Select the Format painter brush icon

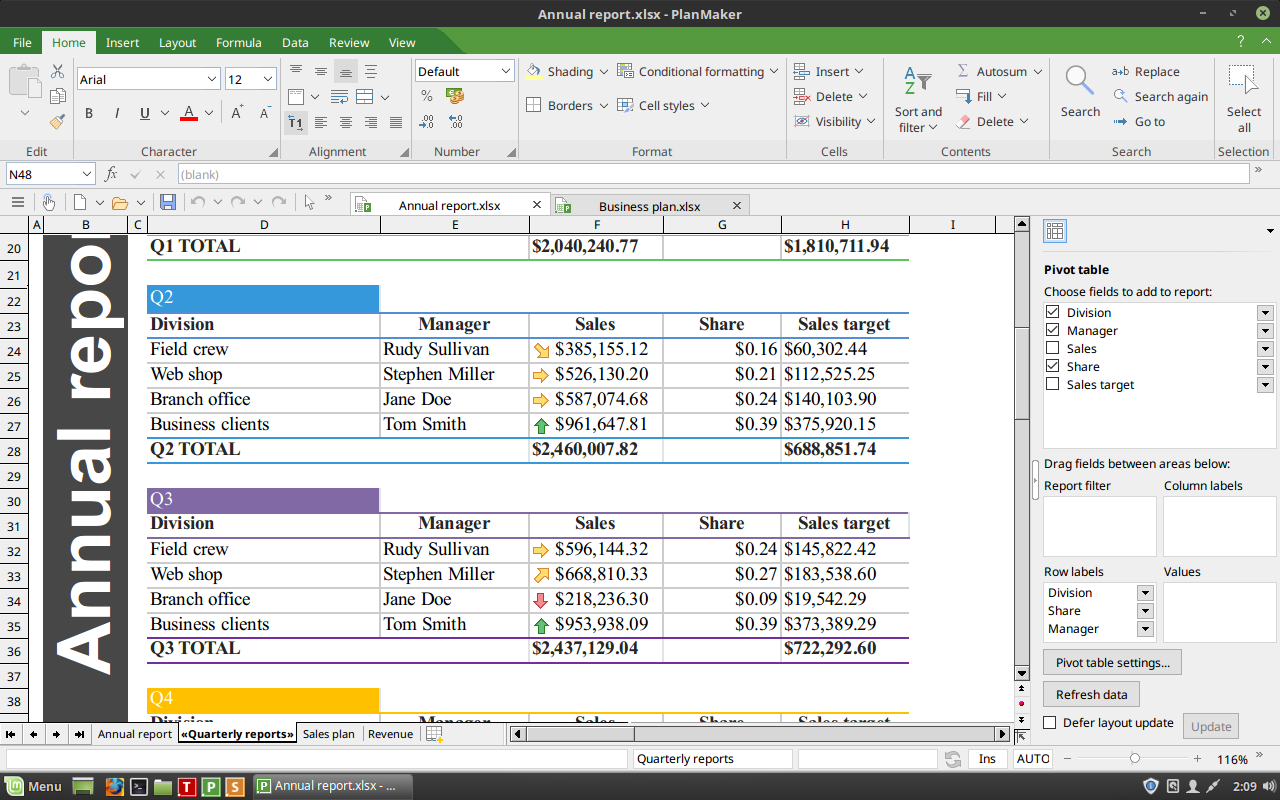pyautogui.click(x=58, y=121)
